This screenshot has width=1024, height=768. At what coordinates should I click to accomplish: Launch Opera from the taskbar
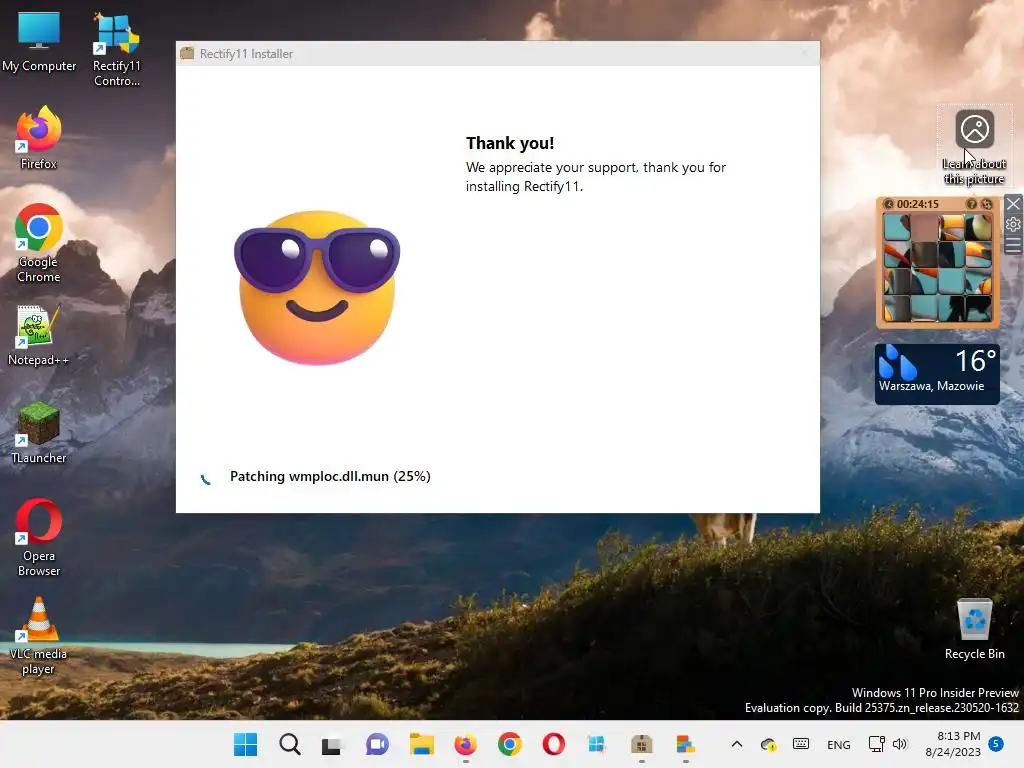click(x=554, y=744)
